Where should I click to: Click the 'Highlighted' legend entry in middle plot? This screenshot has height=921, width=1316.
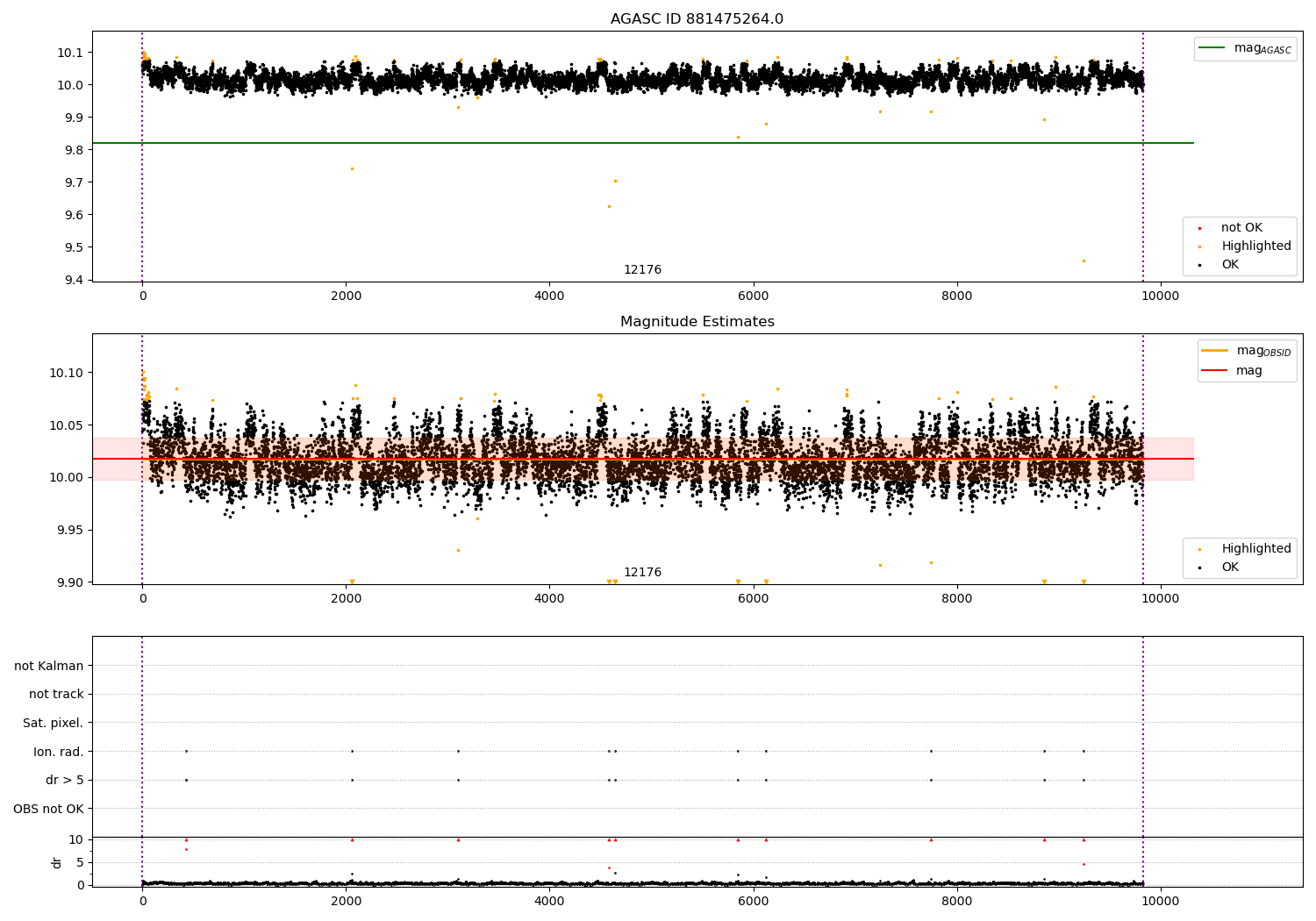1255,549
